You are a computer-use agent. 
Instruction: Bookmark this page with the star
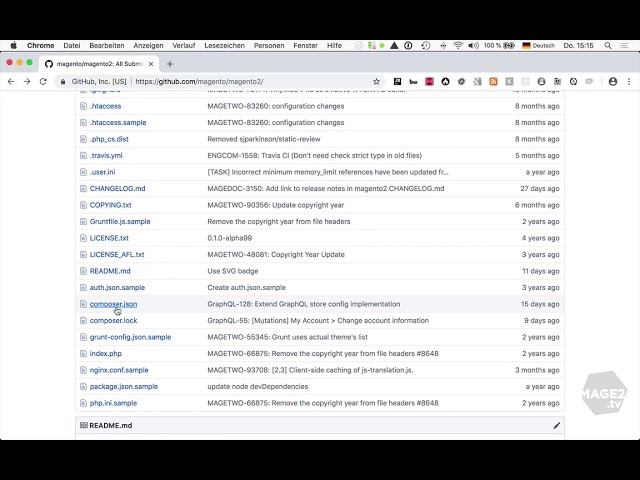(376, 82)
